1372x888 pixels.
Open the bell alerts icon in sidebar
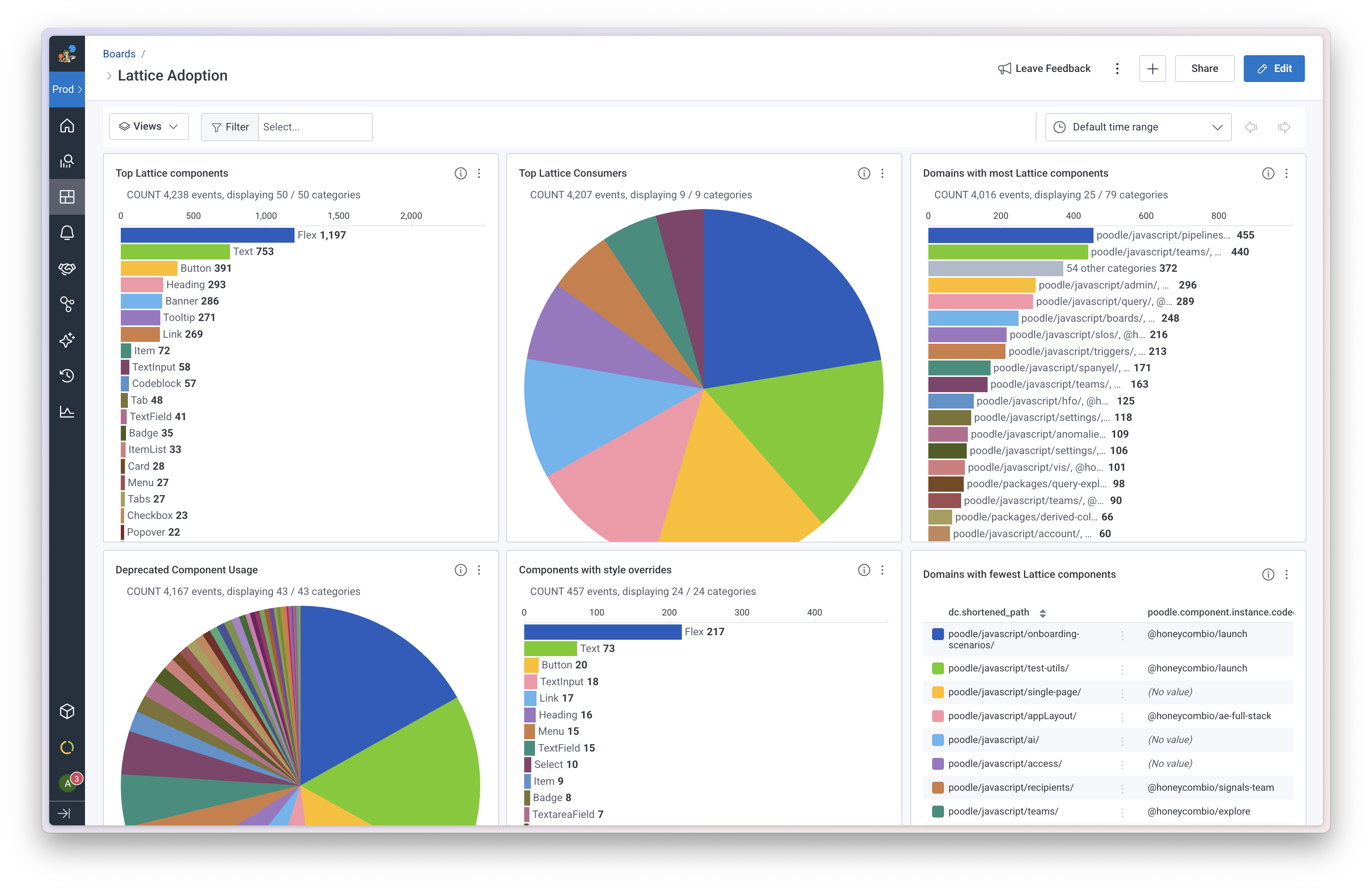click(x=67, y=233)
